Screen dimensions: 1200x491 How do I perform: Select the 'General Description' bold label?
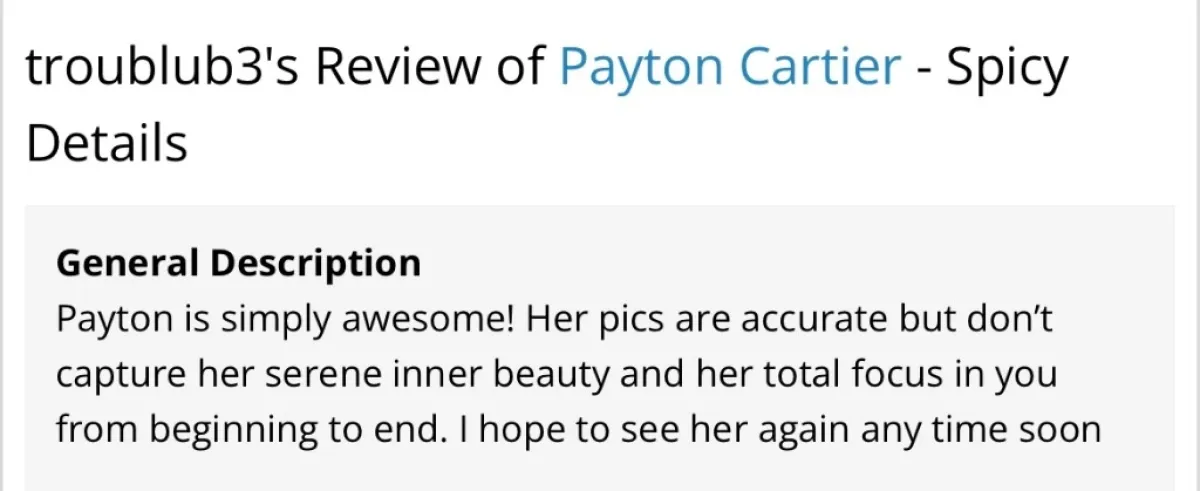238,264
